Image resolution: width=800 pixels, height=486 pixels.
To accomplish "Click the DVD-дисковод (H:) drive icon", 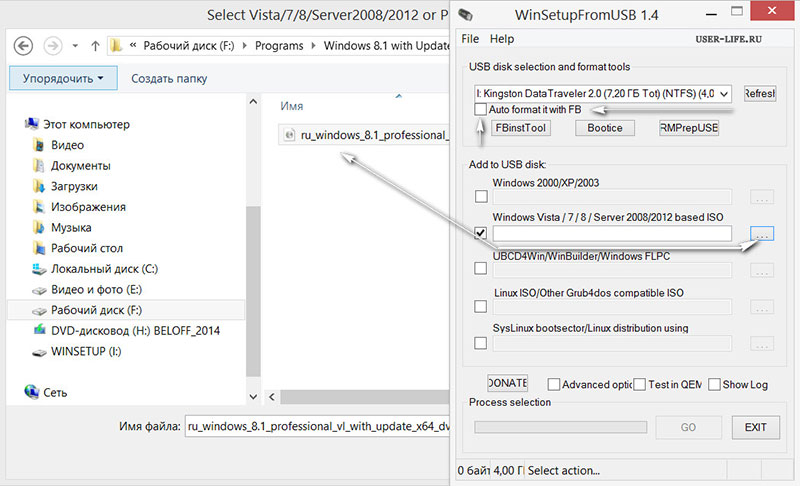I will pos(39,330).
